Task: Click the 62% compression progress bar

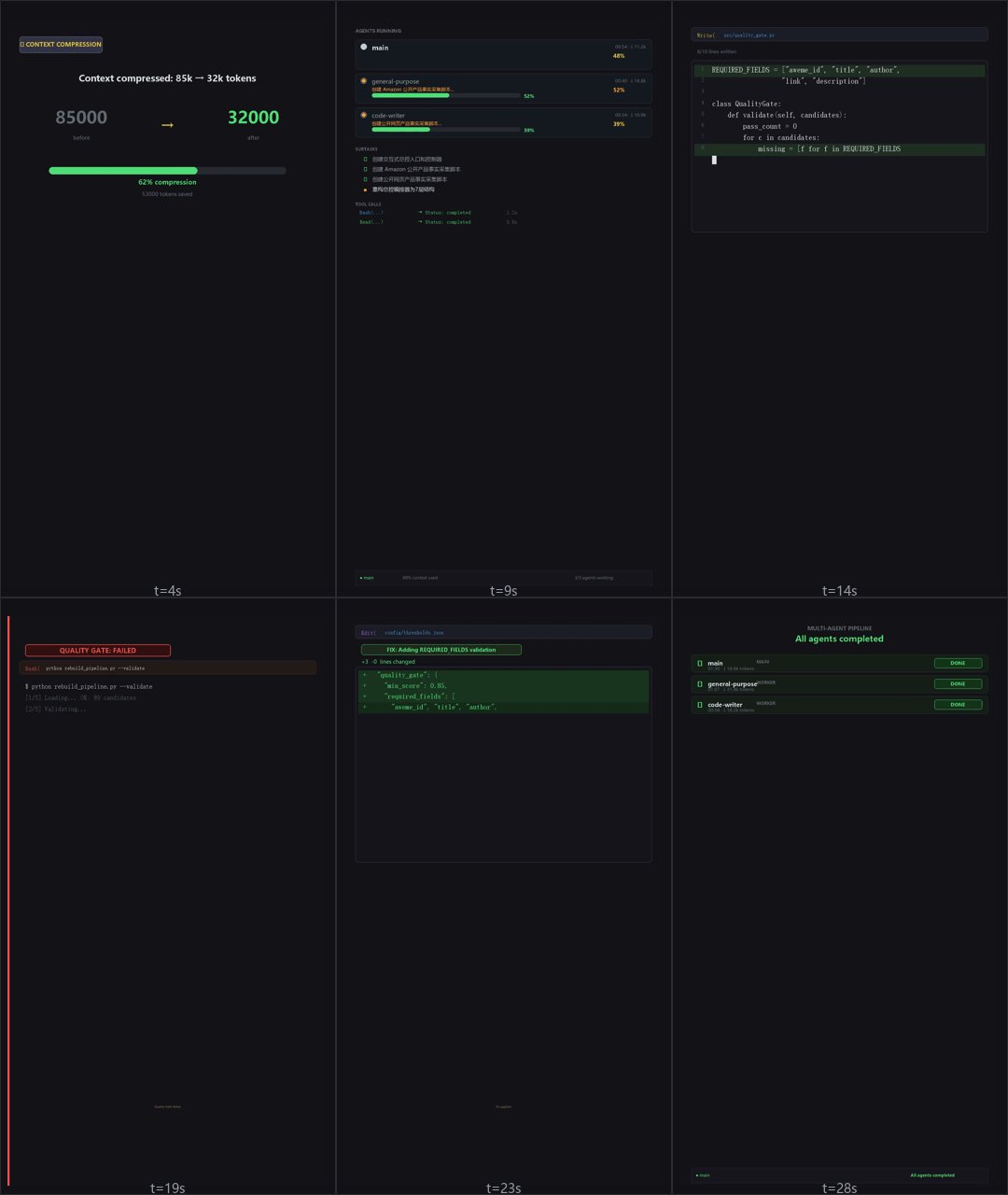Action: (167, 171)
